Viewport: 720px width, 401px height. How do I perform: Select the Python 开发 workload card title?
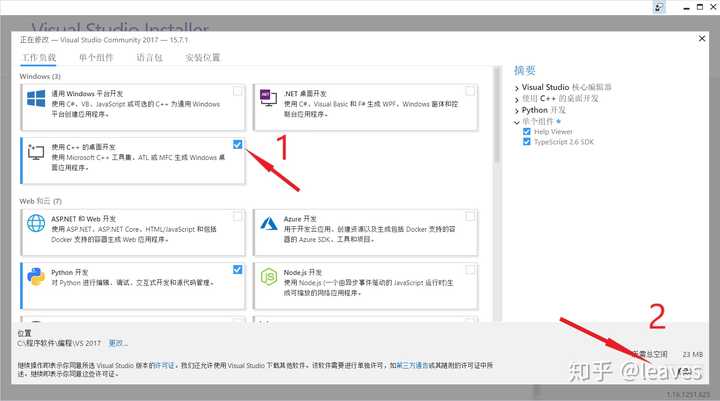pyautogui.click(x=70, y=272)
